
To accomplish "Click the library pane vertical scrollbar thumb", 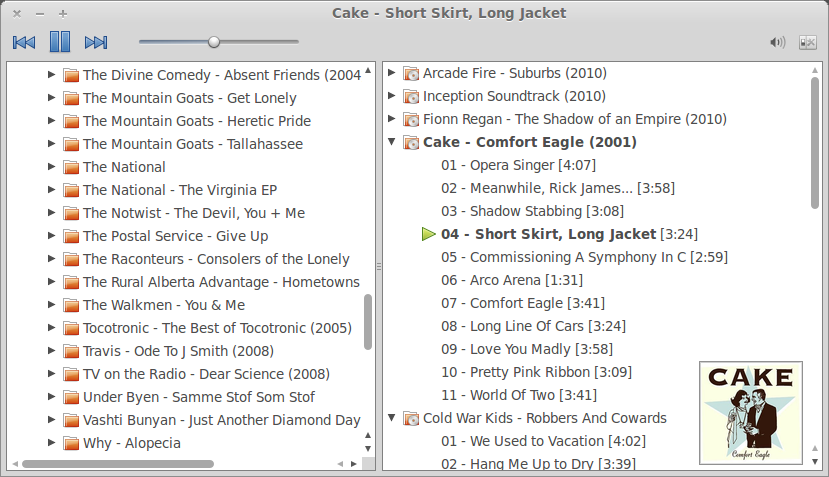I will [368, 322].
